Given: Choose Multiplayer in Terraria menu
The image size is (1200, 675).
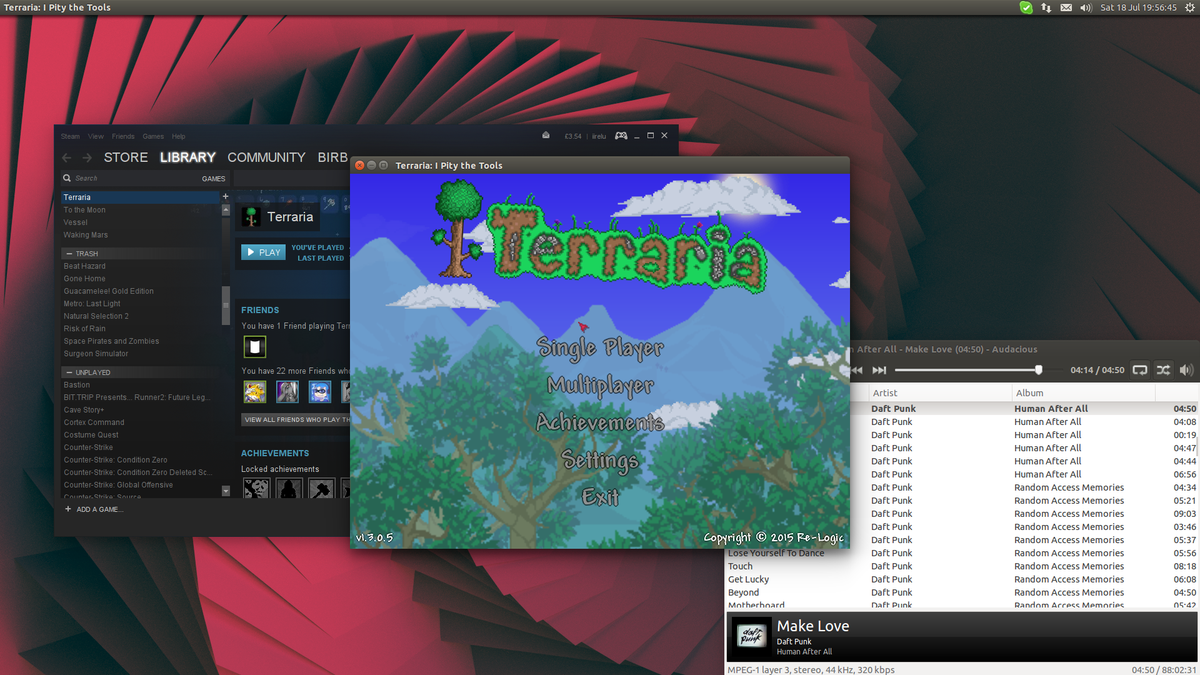Looking at the screenshot, I should (x=600, y=385).
